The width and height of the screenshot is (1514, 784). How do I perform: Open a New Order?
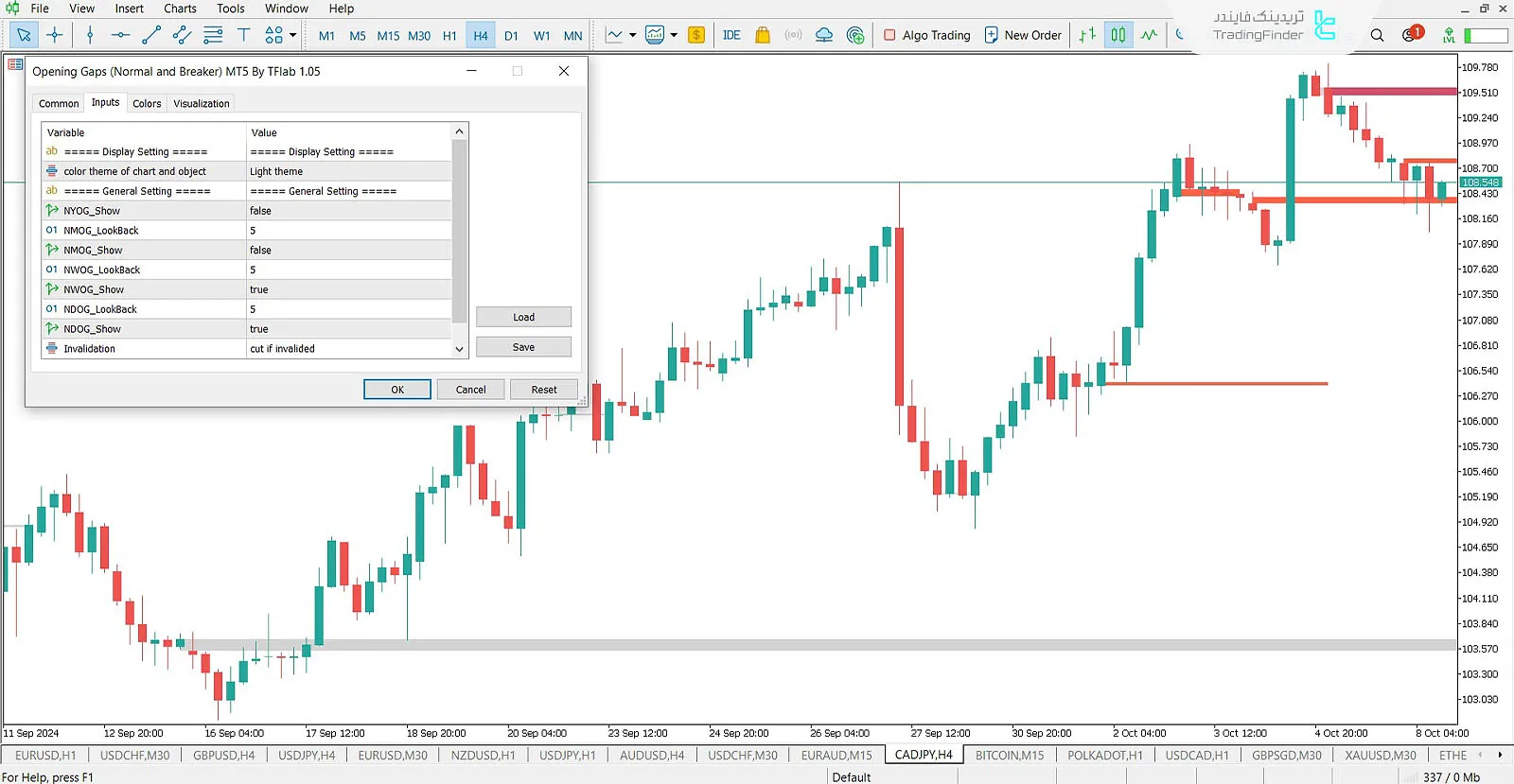1023,35
